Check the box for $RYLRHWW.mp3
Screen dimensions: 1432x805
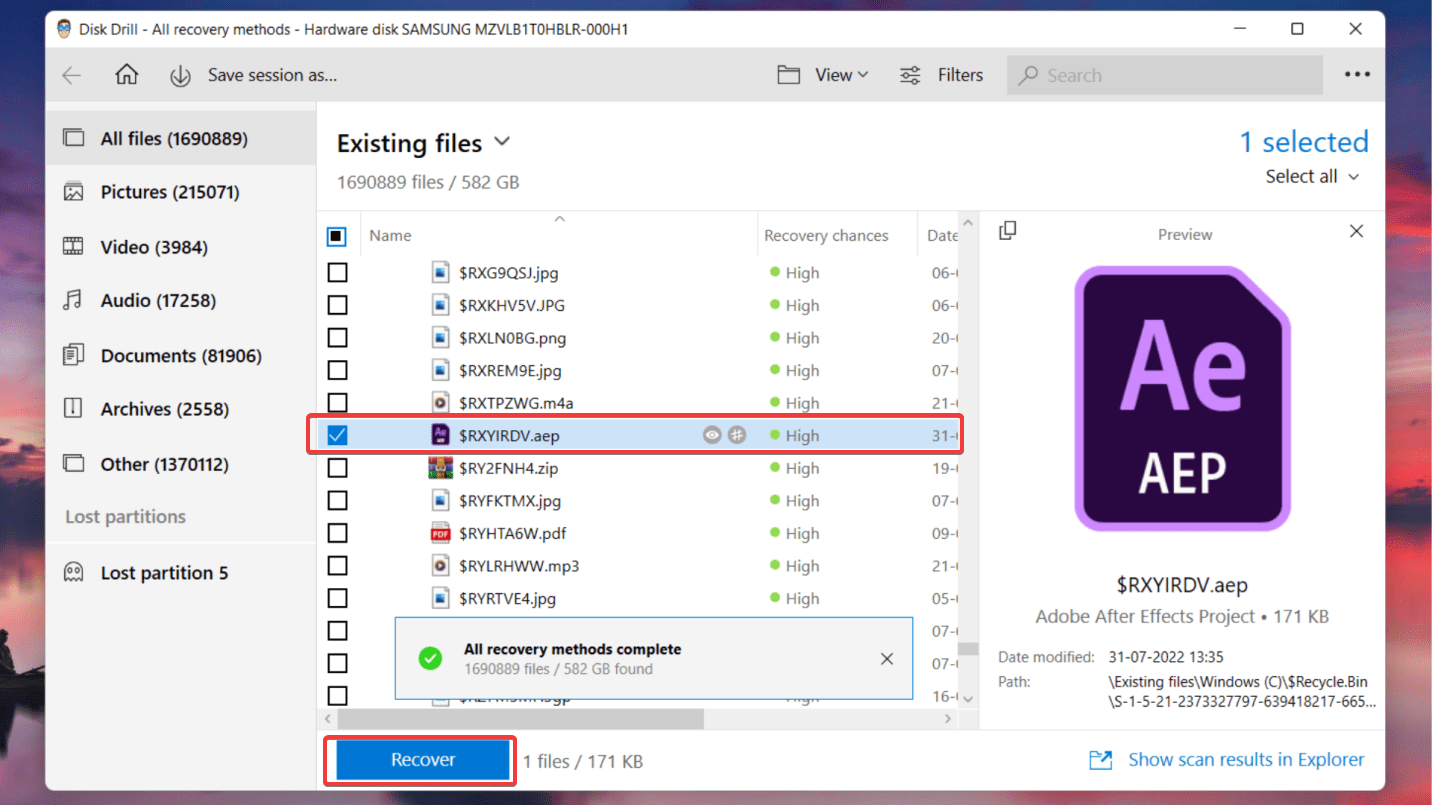338,565
